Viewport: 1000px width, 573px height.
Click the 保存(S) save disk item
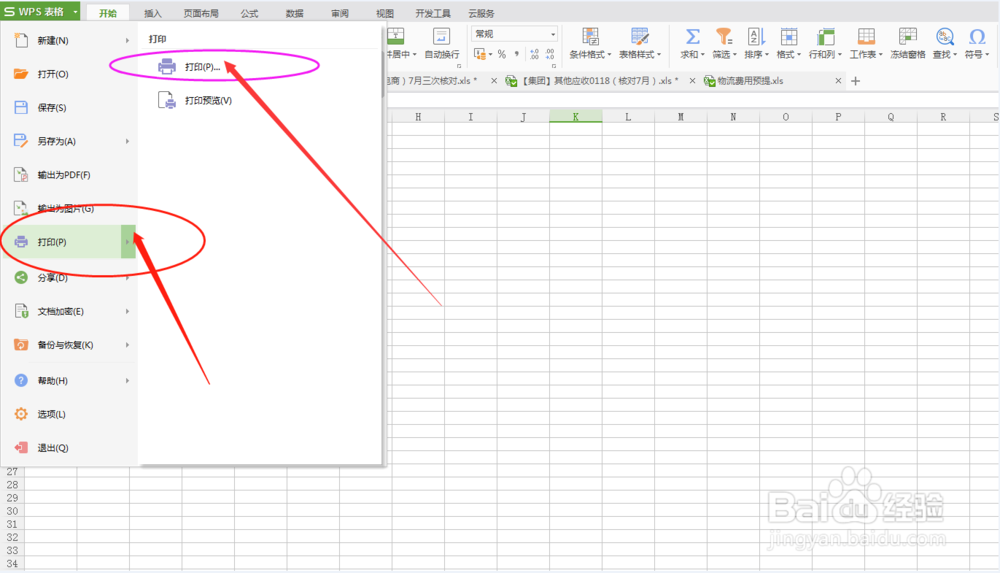pos(69,108)
